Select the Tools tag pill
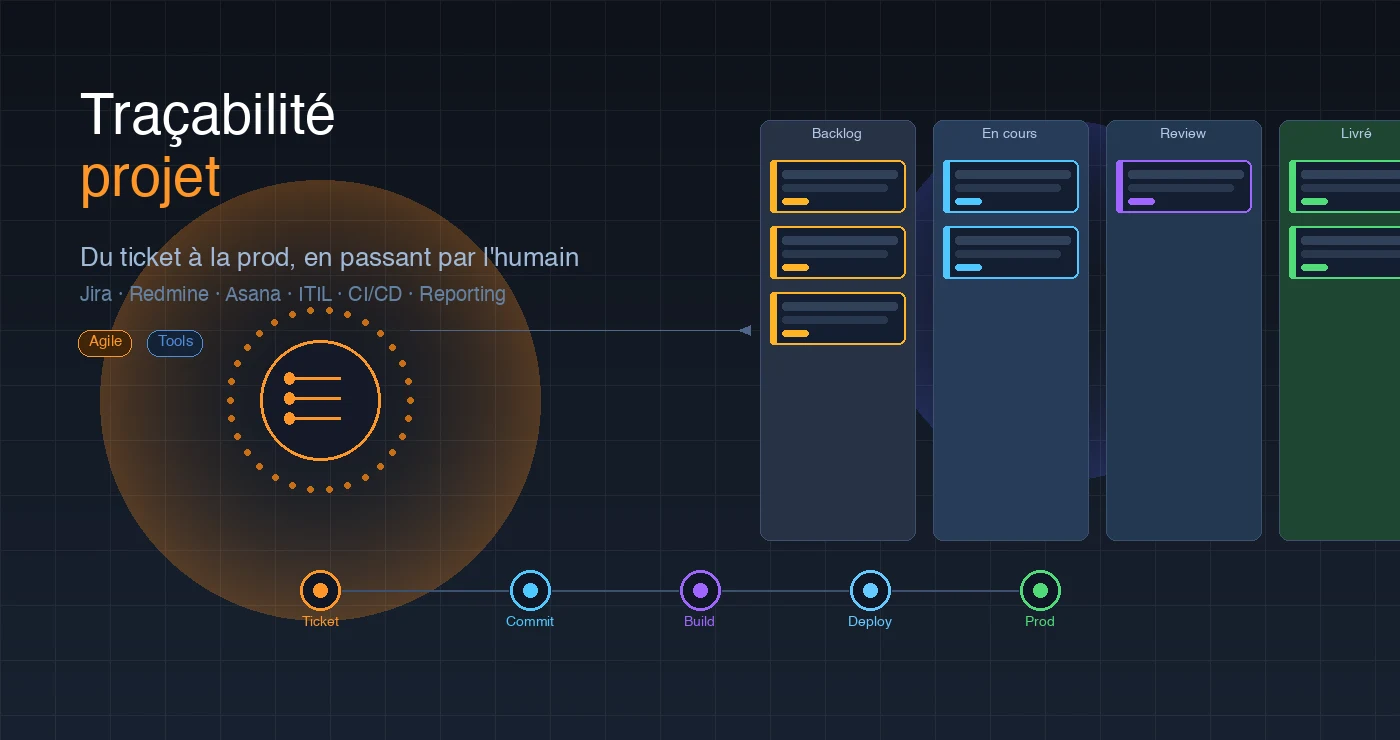Screen dimensions: 1400x740 175,342
